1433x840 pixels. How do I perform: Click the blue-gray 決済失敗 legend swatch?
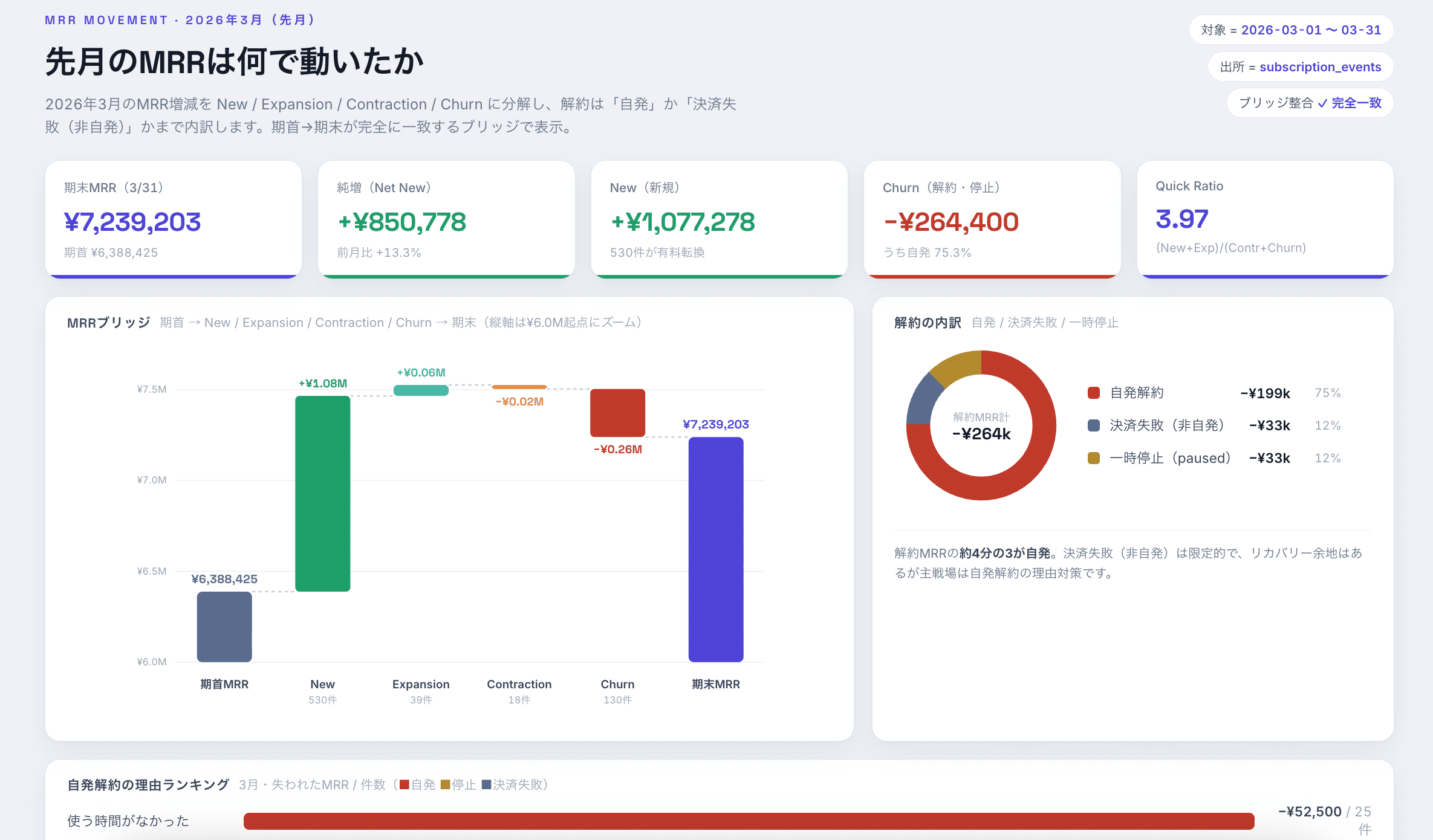[1093, 425]
